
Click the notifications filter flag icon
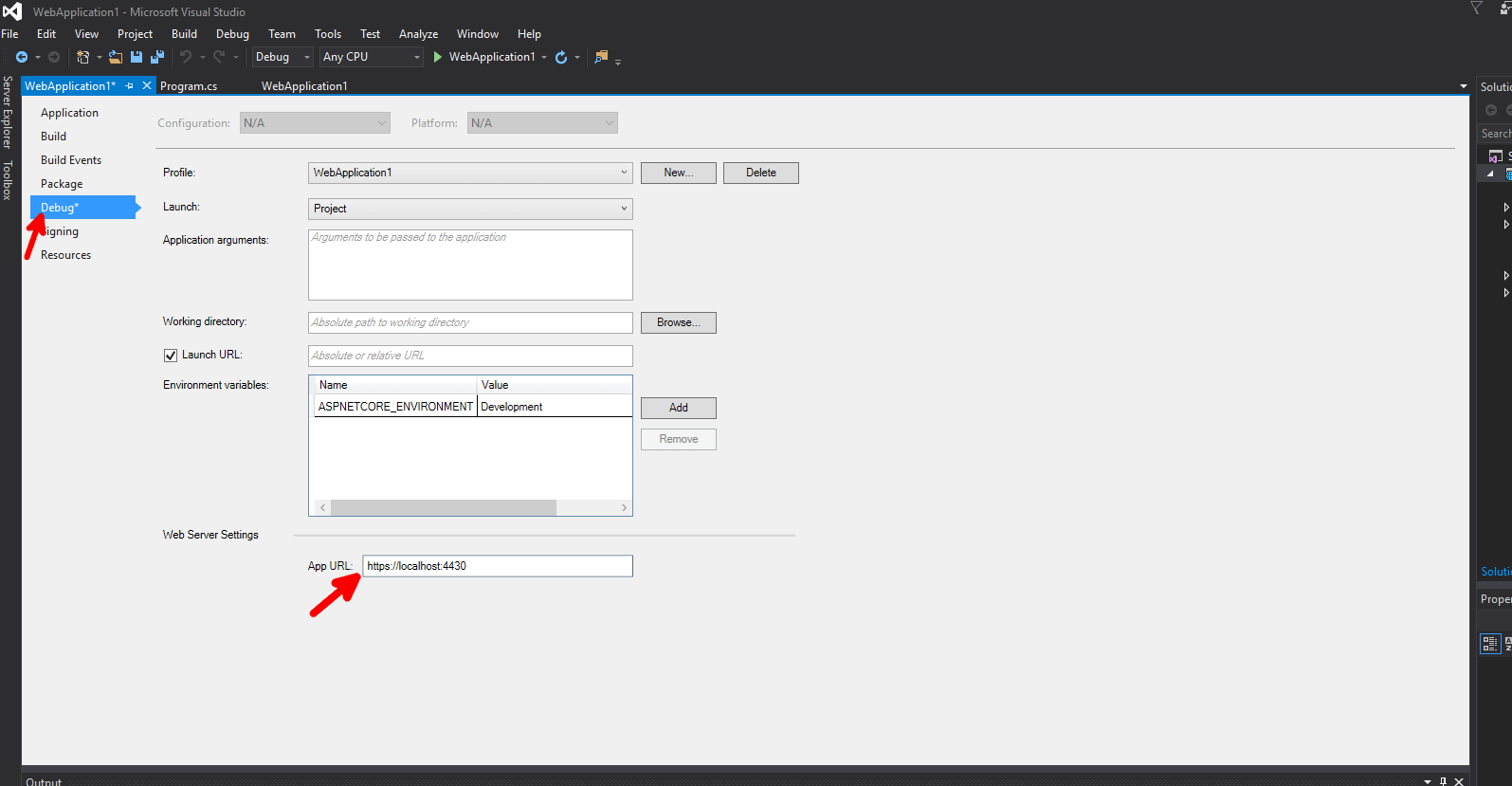tap(1476, 9)
